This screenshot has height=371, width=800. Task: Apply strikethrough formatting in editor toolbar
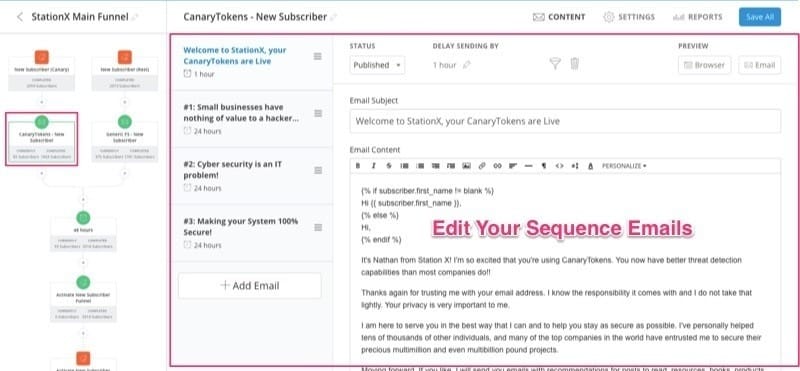pos(389,166)
